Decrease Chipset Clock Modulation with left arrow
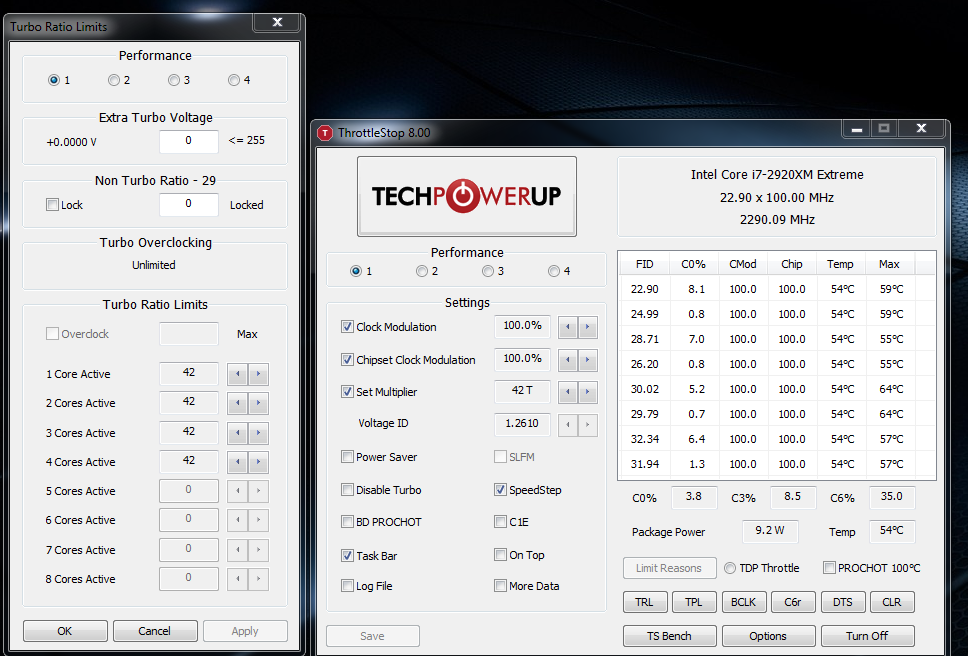This screenshot has width=968, height=656. (567, 360)
